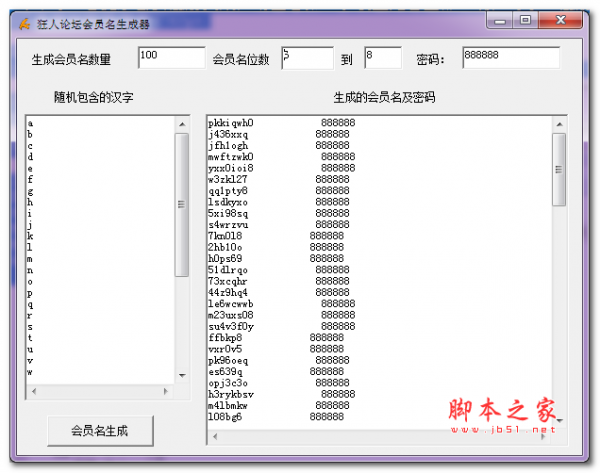Viewport: 600px width, 473px height.
Task: Click generated name 44z9hq4
Action: click(x=228, y=292)
